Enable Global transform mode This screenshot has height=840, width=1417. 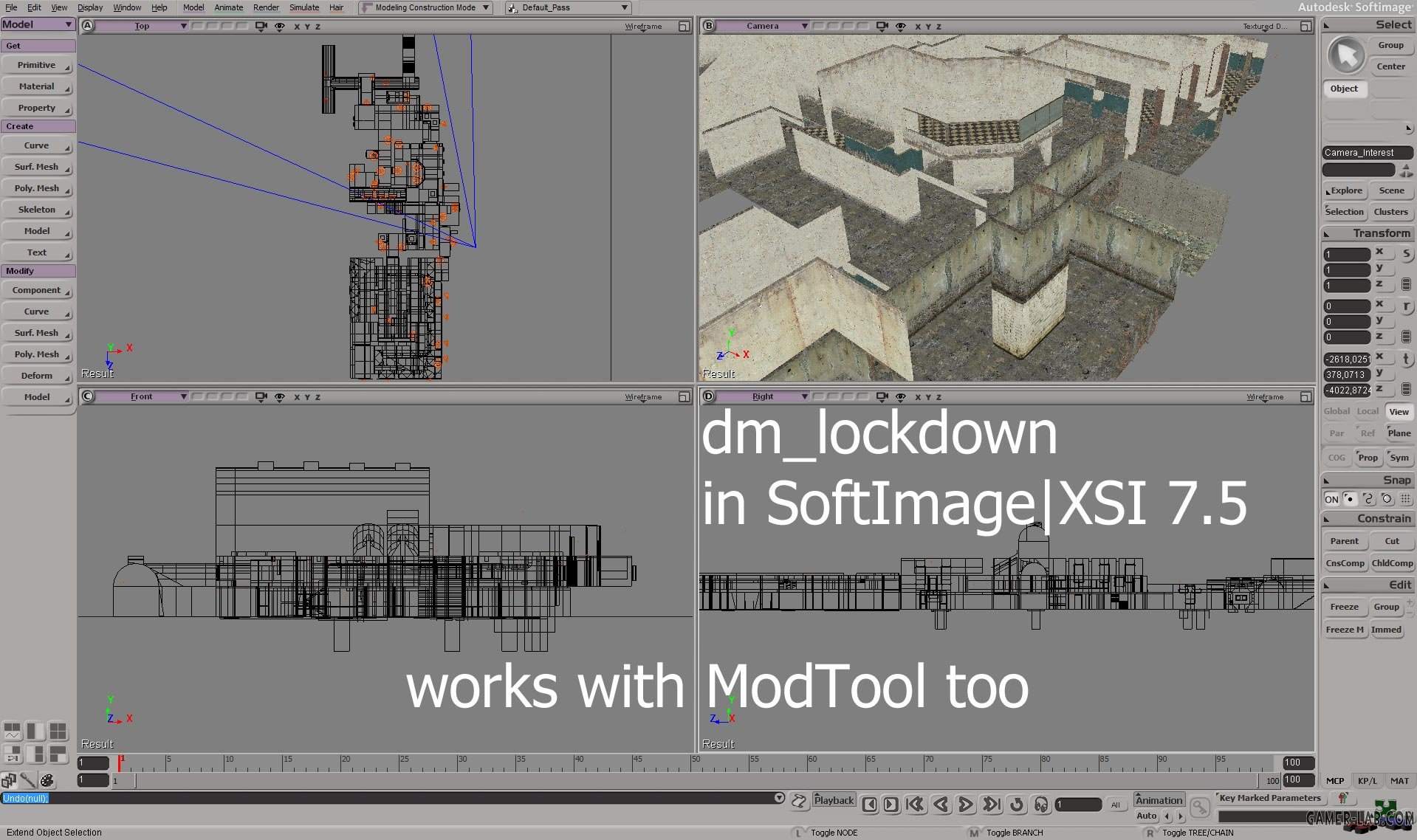coord(1337,411)
